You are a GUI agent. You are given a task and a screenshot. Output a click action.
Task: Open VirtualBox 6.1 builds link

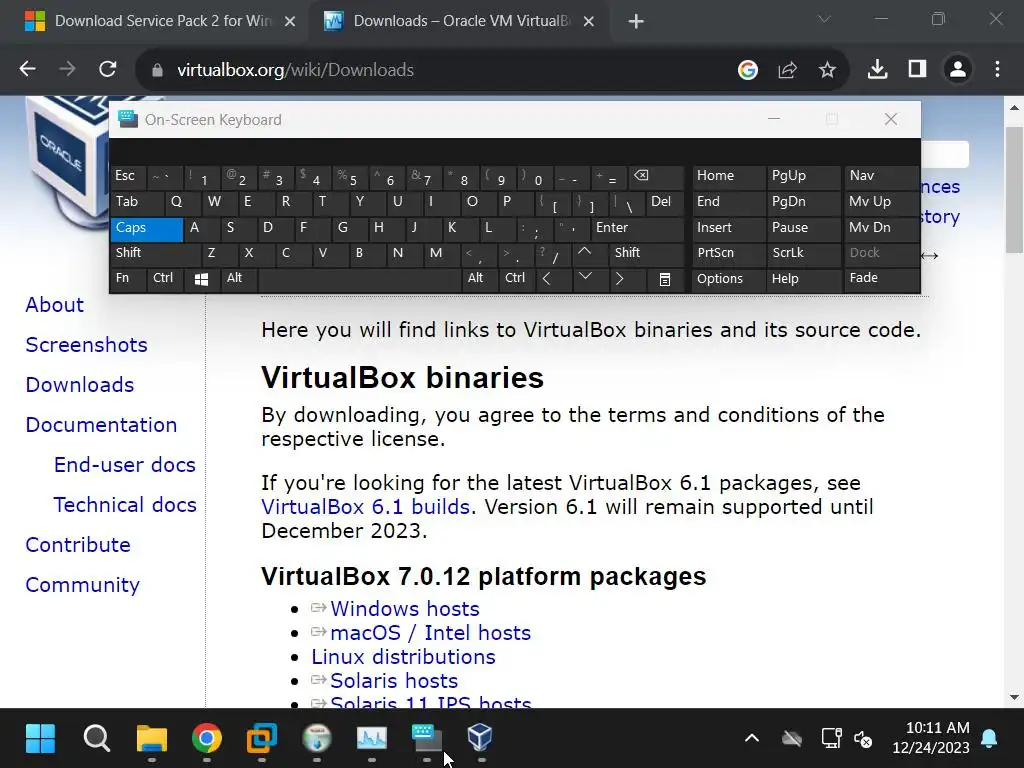pos(366,507)
